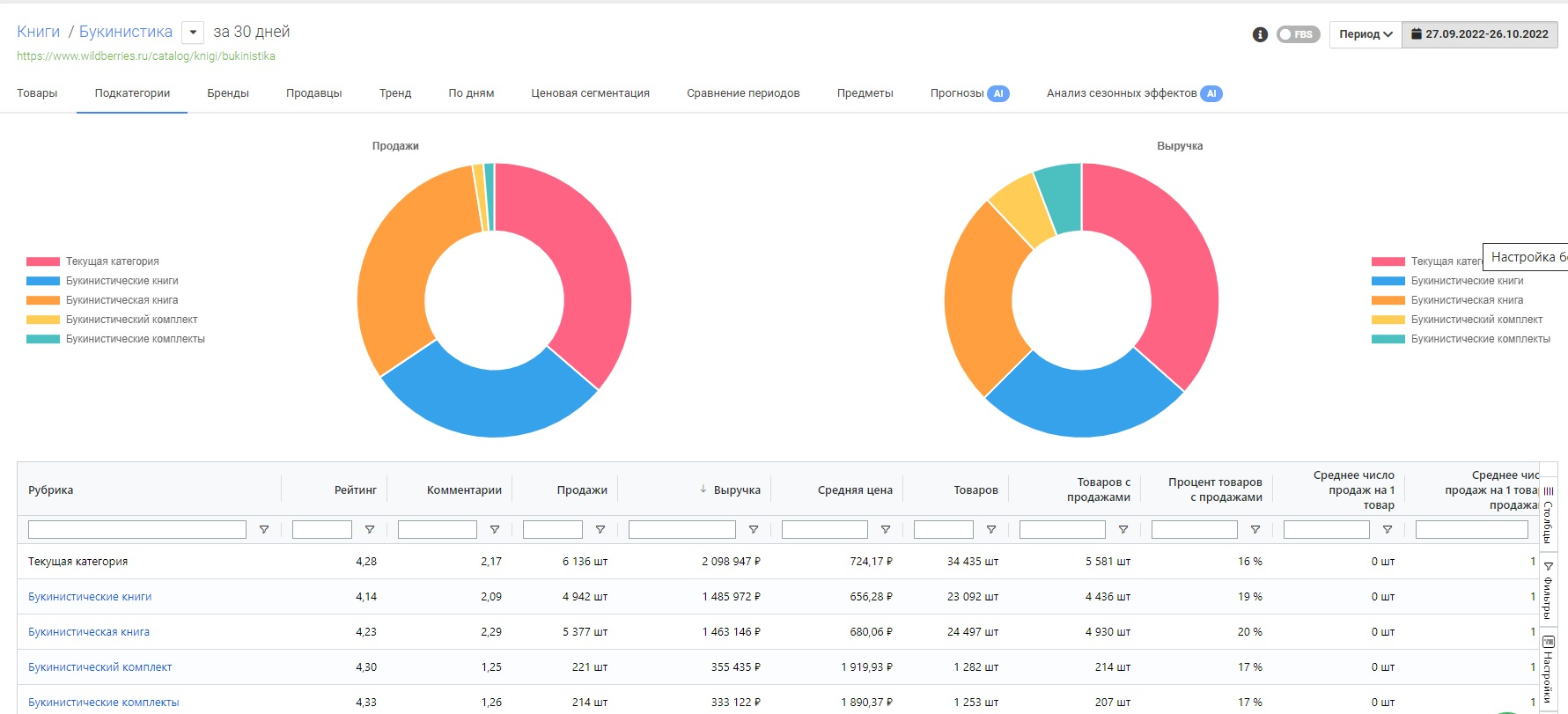Sort by the Рубрика column header
Image resolution: width=1568 pixels, height=714 pixels.
pos(50,490)
